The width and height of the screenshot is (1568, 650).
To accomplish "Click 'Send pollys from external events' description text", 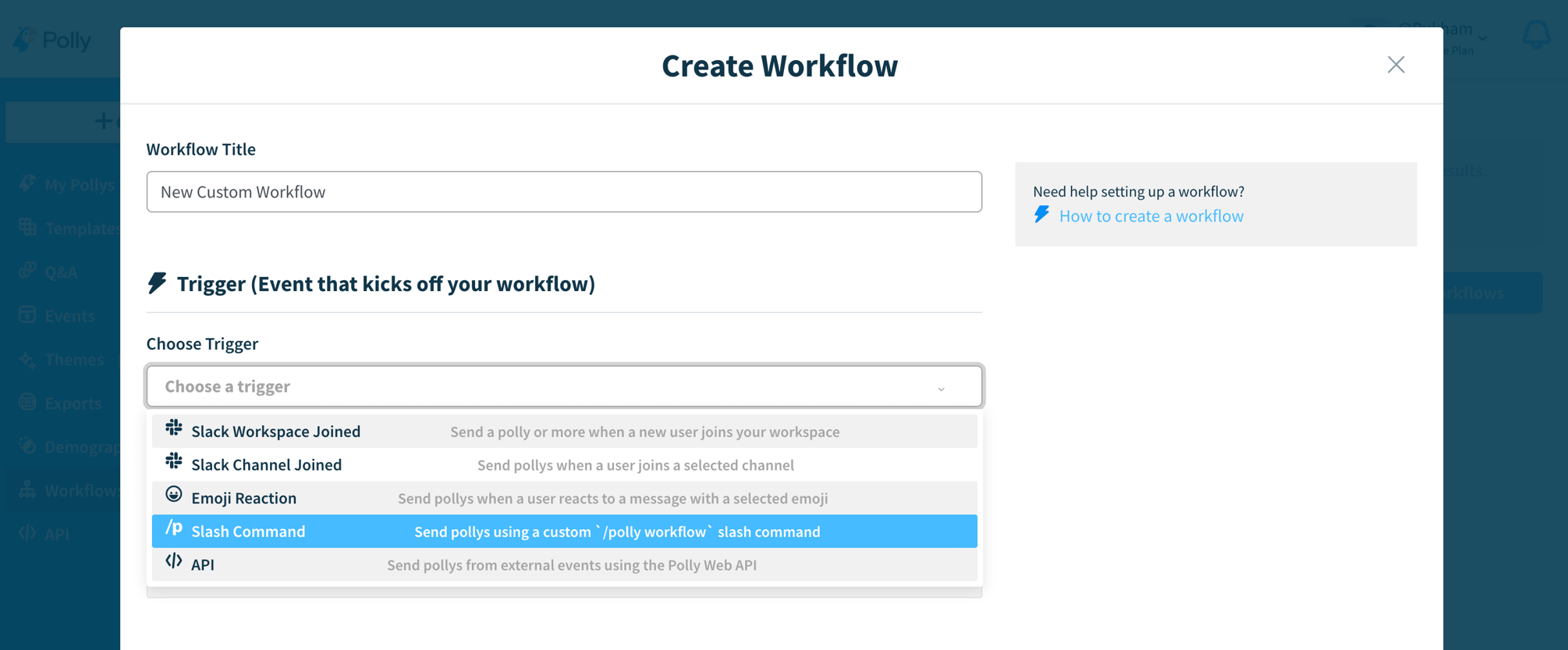I will [x=572, y=565].
